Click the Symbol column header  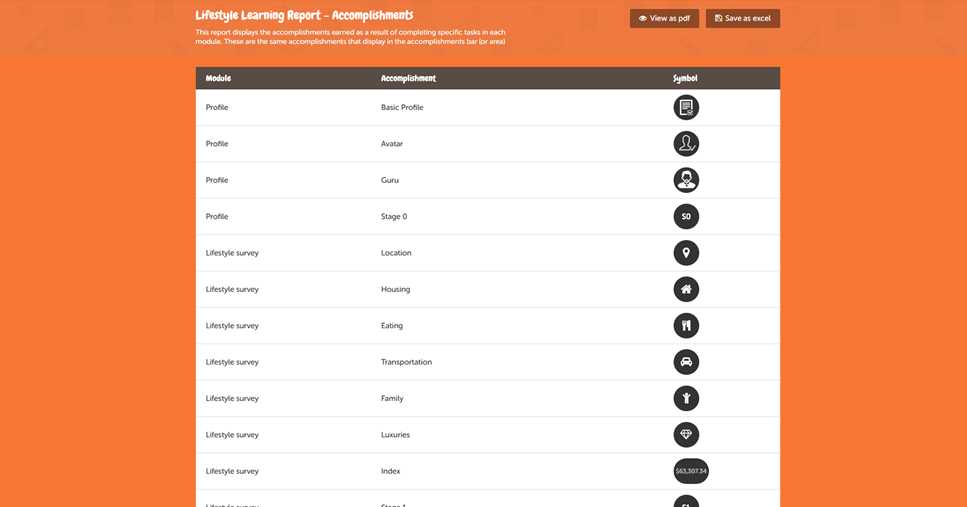tap(685, 78)
